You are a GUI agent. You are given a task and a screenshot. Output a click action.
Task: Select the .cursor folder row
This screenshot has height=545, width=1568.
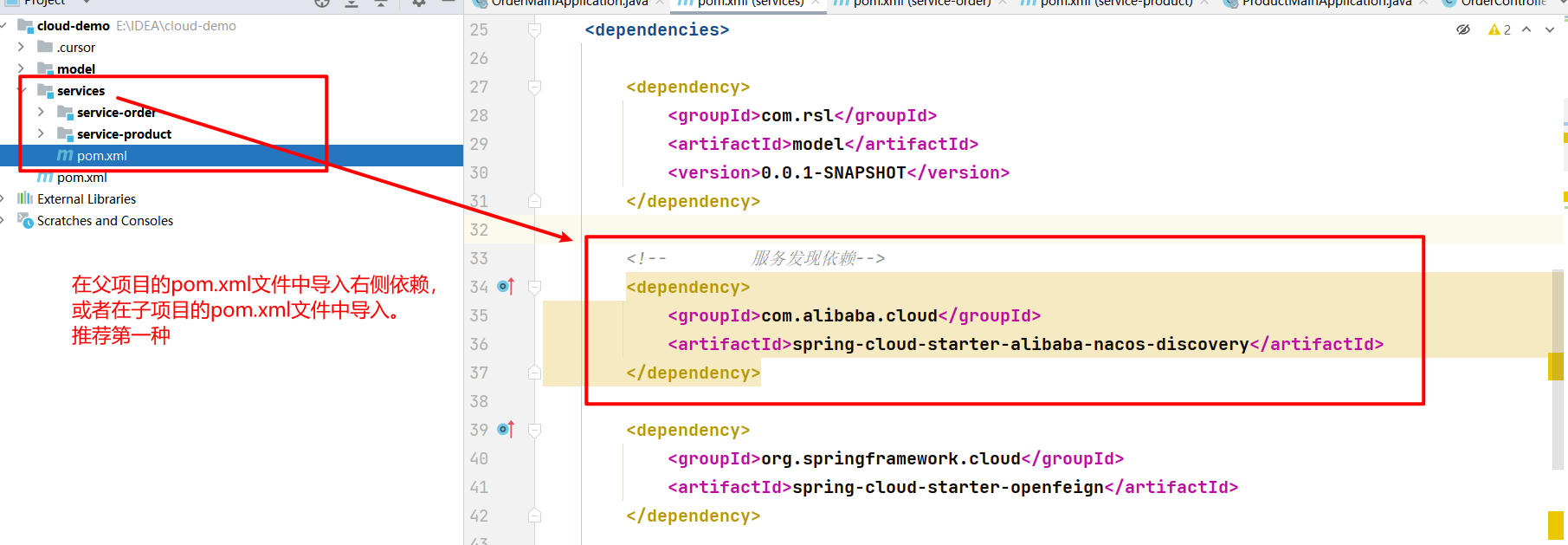pyautogui.click(x=231, y=47)
